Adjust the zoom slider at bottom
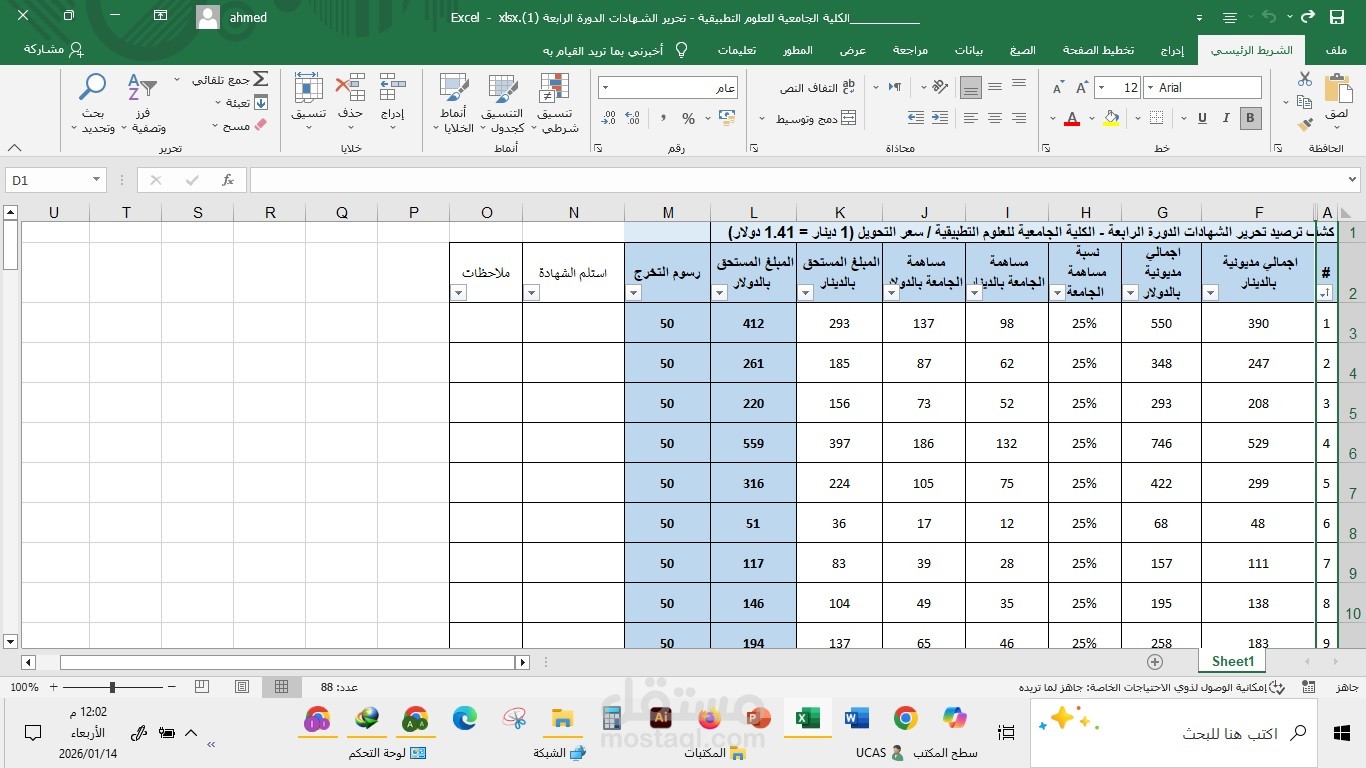1366x768 pixels. [113, 687]
